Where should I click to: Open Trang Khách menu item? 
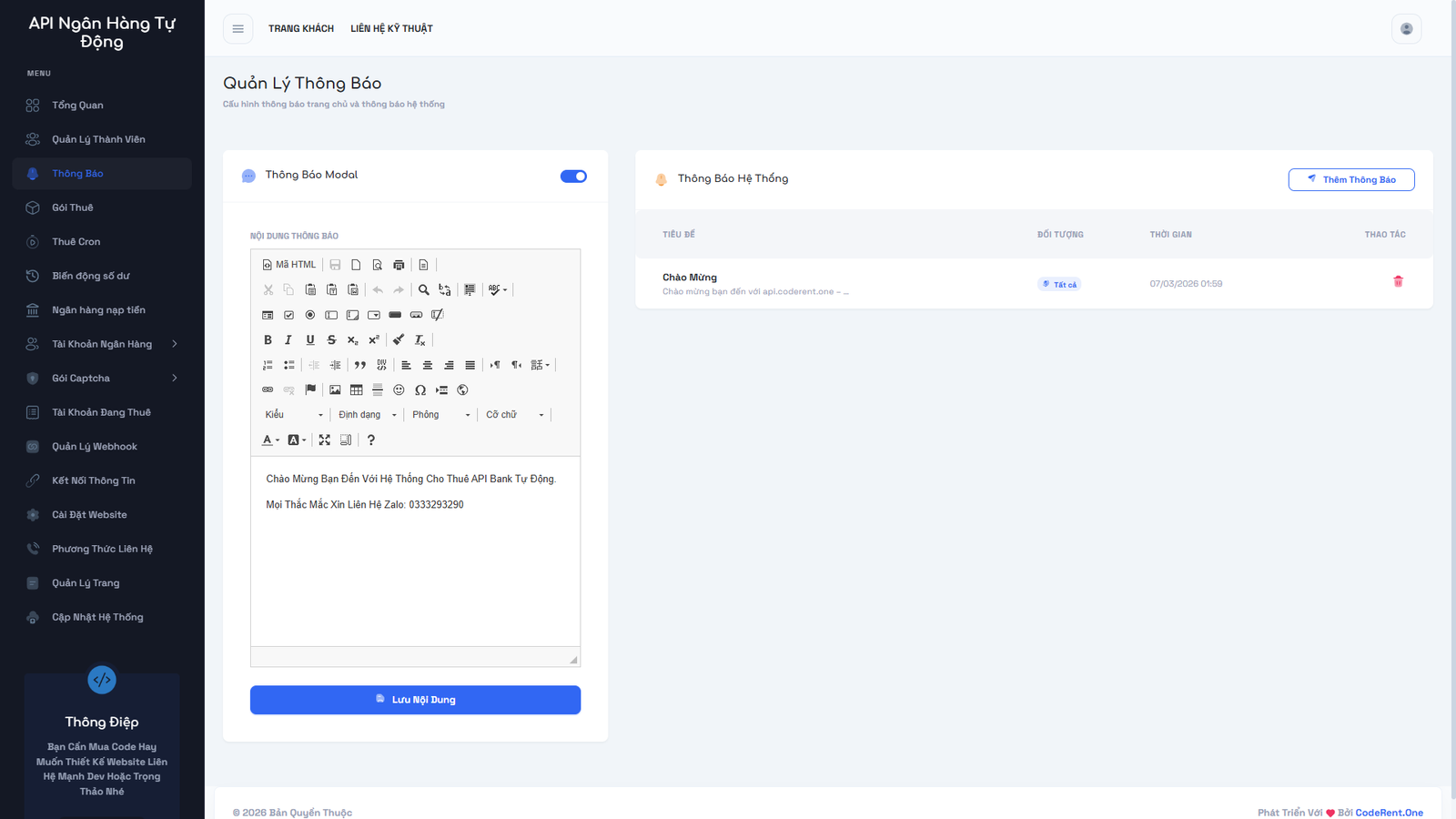point(301,28)
